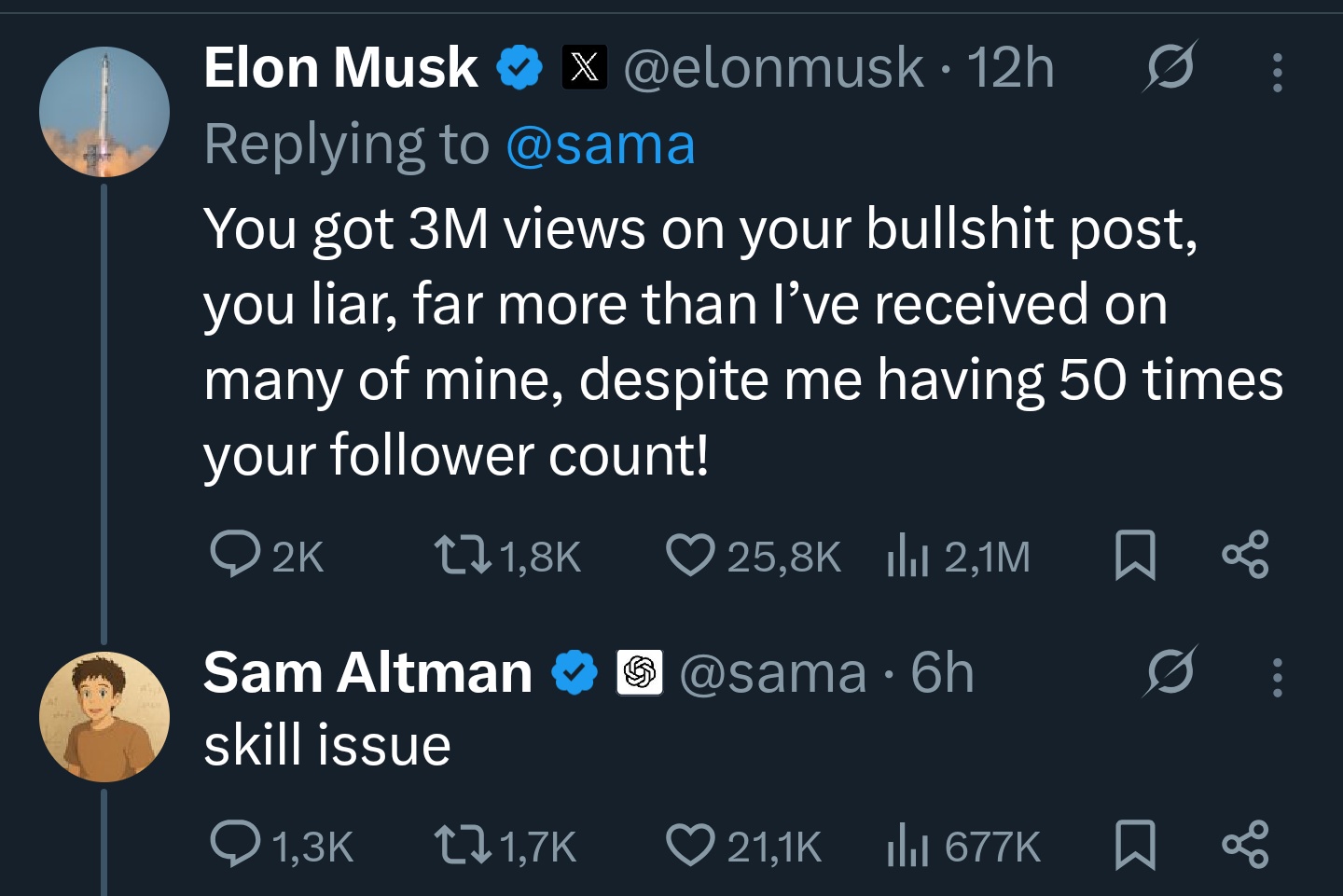Bookmark Sam Altman's reply
1343x896 pixels.
[1135, 845]
